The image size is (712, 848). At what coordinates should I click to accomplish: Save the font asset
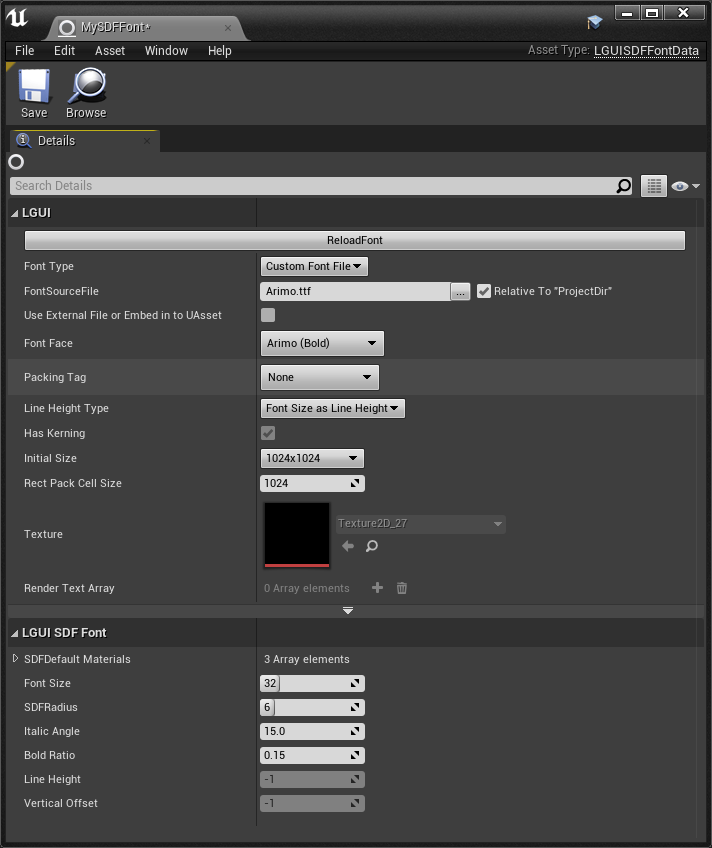(34, 93)
